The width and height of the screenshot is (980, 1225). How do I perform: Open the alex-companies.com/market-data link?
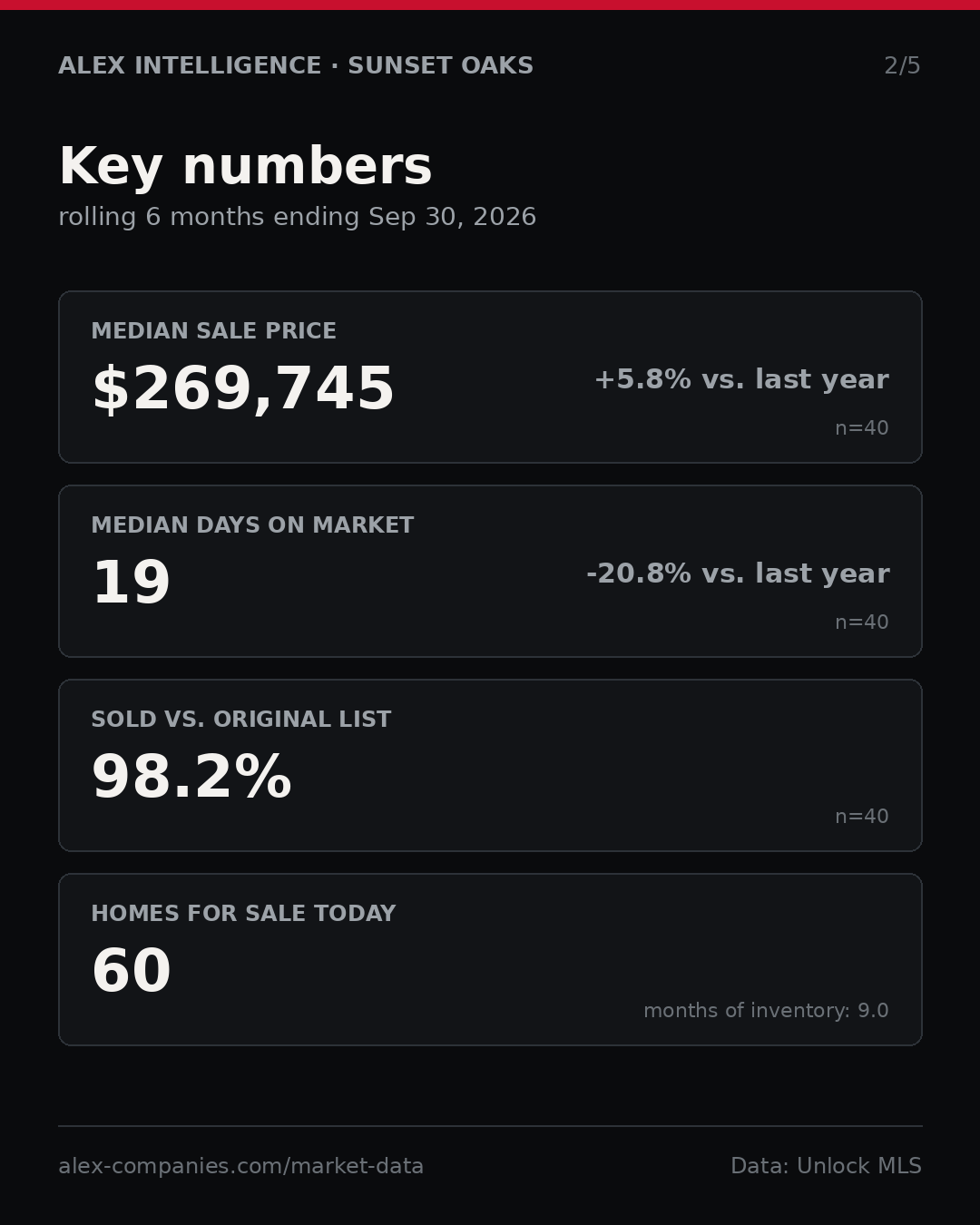pos(241,1166)
